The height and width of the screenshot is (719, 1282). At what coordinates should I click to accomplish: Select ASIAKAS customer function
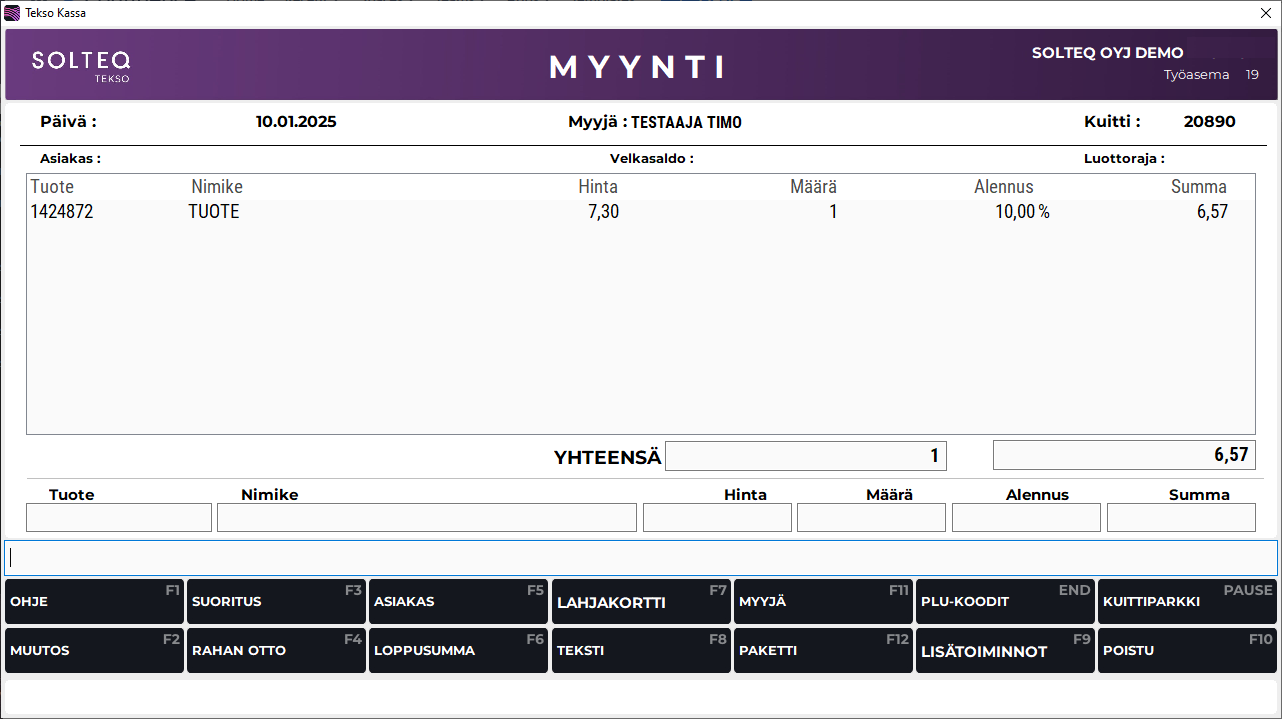pyautogui.click(x=458, y=601)
